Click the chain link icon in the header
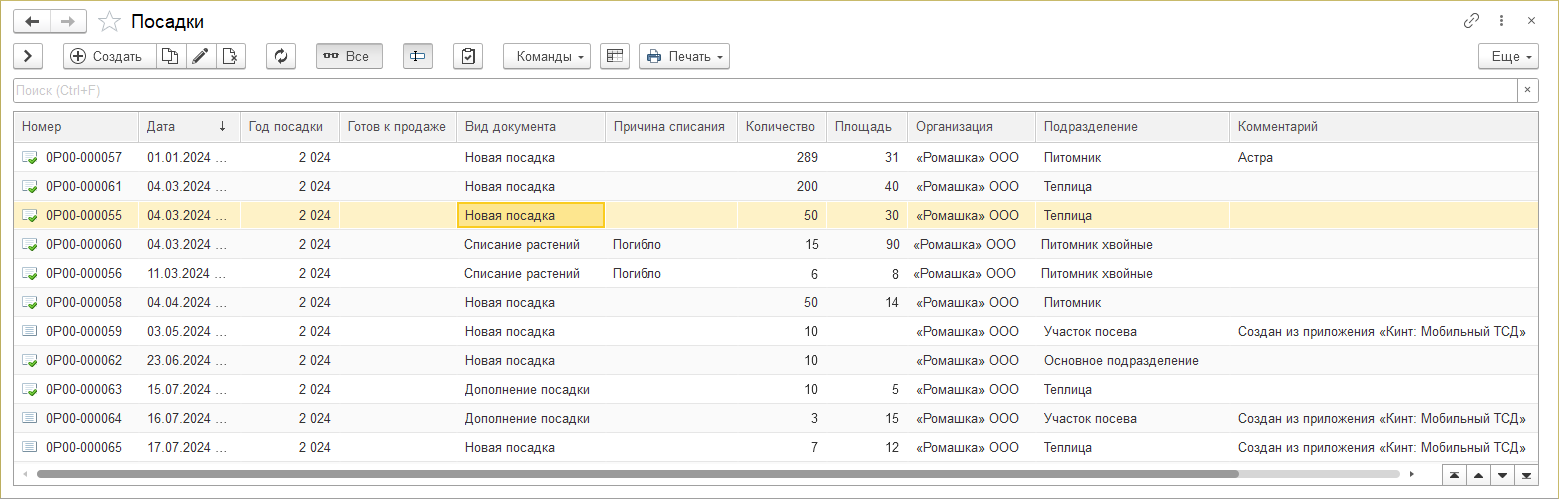 [x=1472, y=21]
